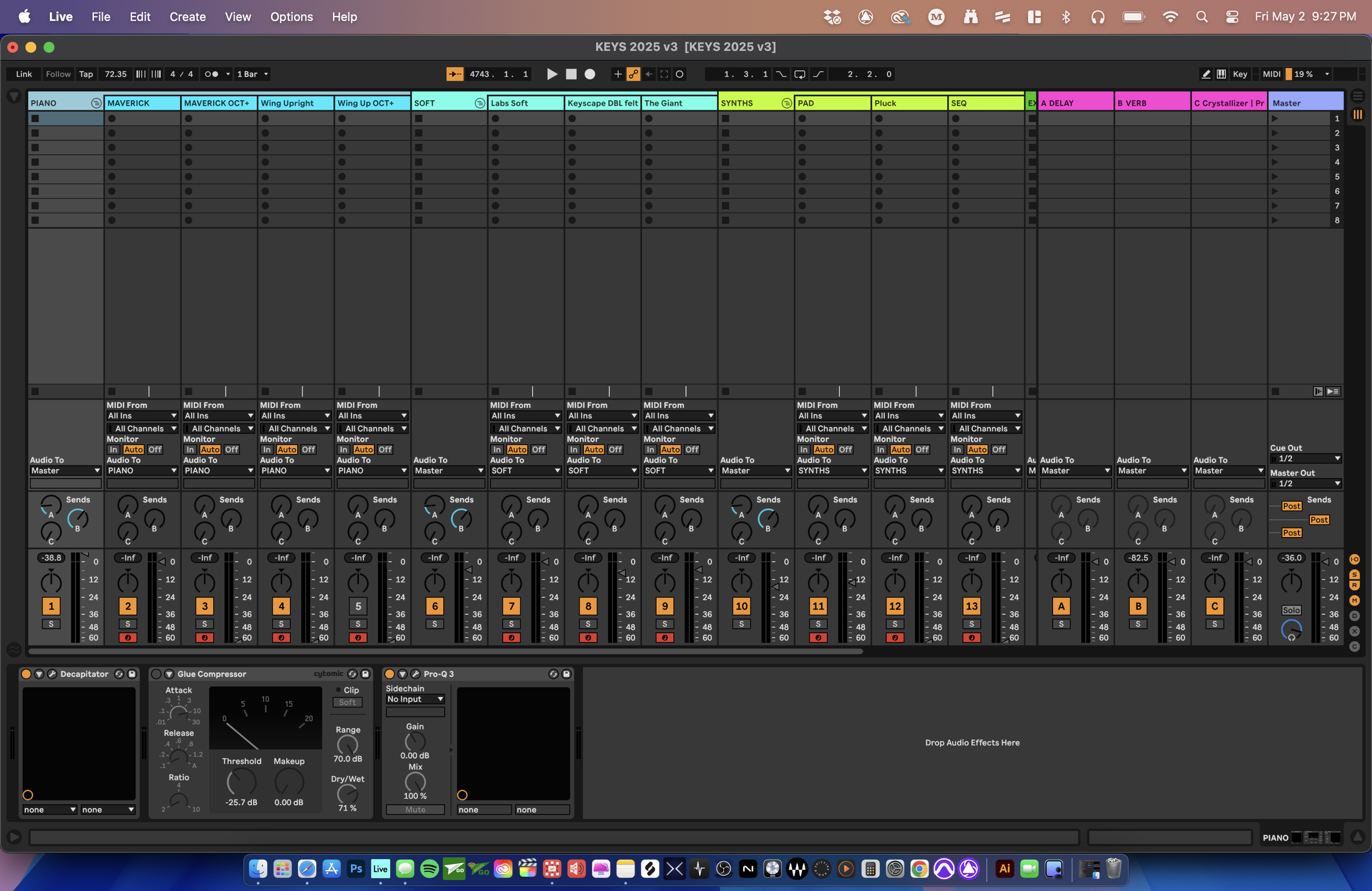Open the Help menu
Image resolution: width=1372 pixels, height=891 pixels.
pos(344,16)
